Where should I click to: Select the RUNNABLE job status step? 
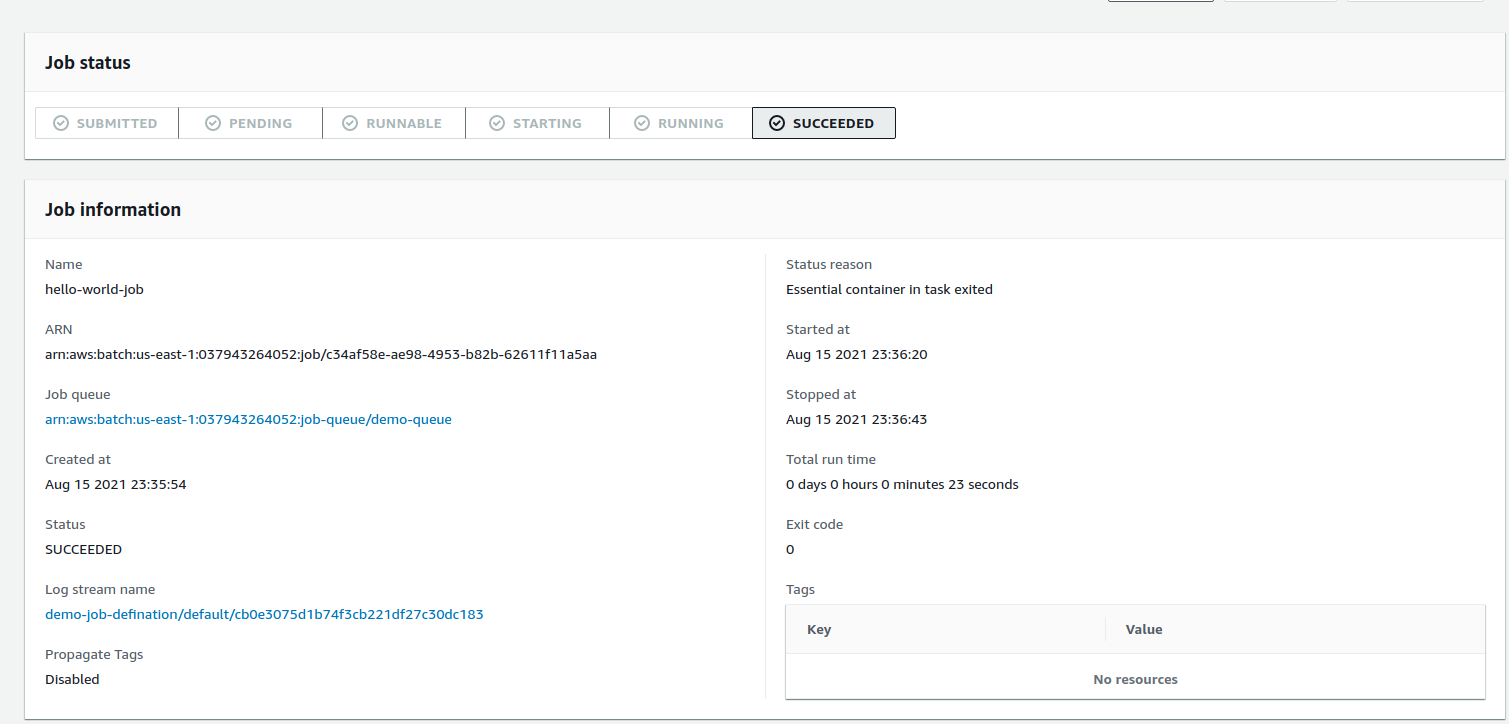point(394,123)
